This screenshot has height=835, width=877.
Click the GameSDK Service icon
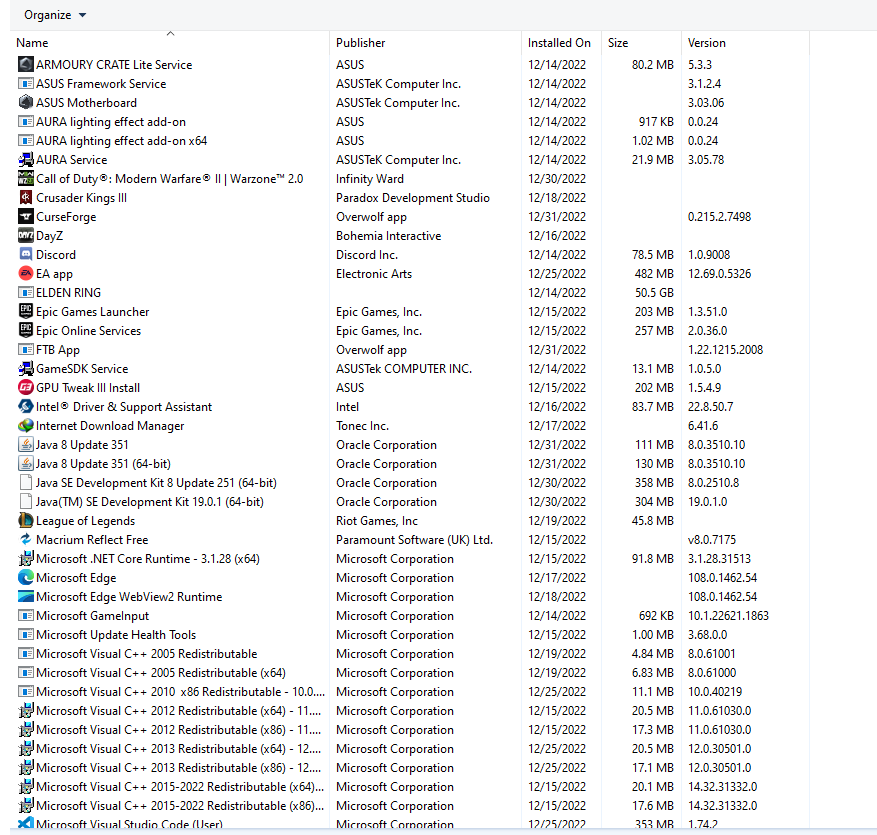point(26,369)
